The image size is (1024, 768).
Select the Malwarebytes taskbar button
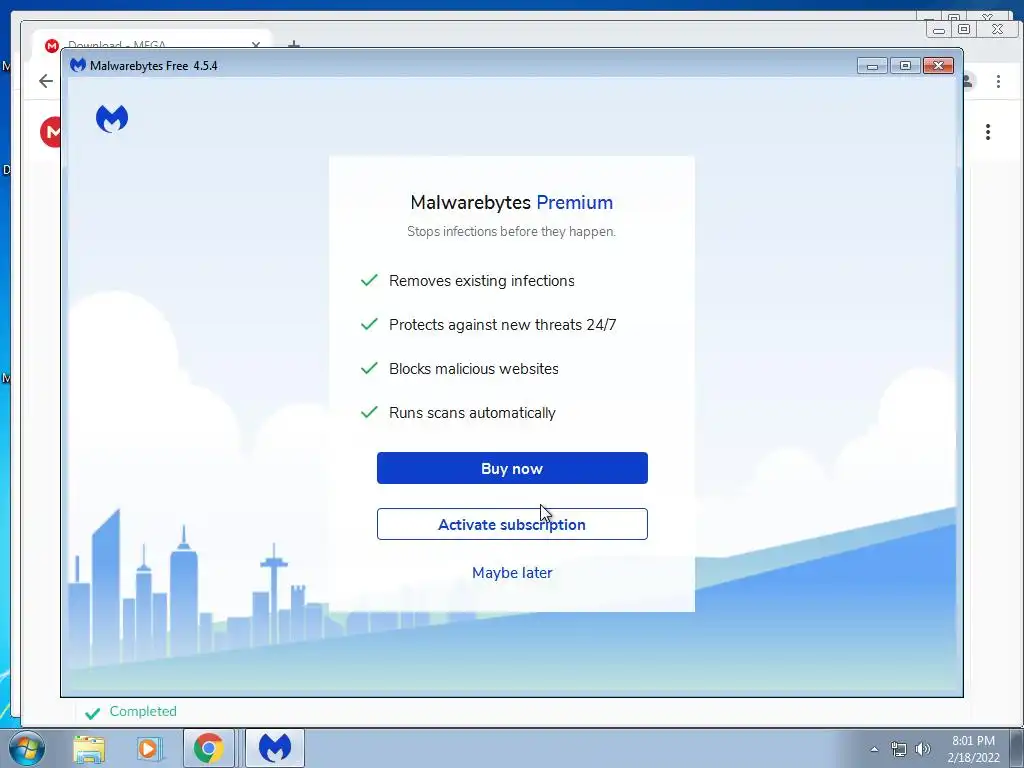pos(274,748)
